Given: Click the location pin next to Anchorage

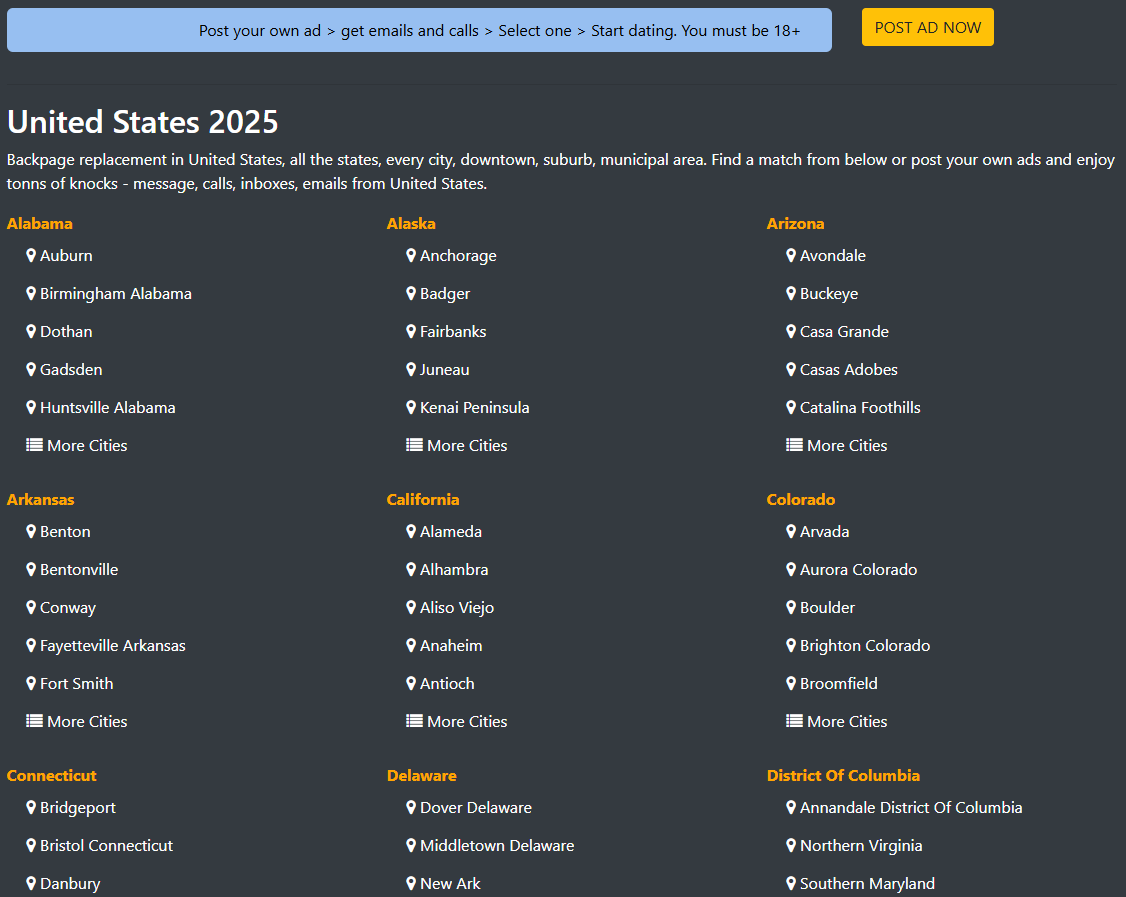Looking at the screenshot, I should (x=411, y=256).
